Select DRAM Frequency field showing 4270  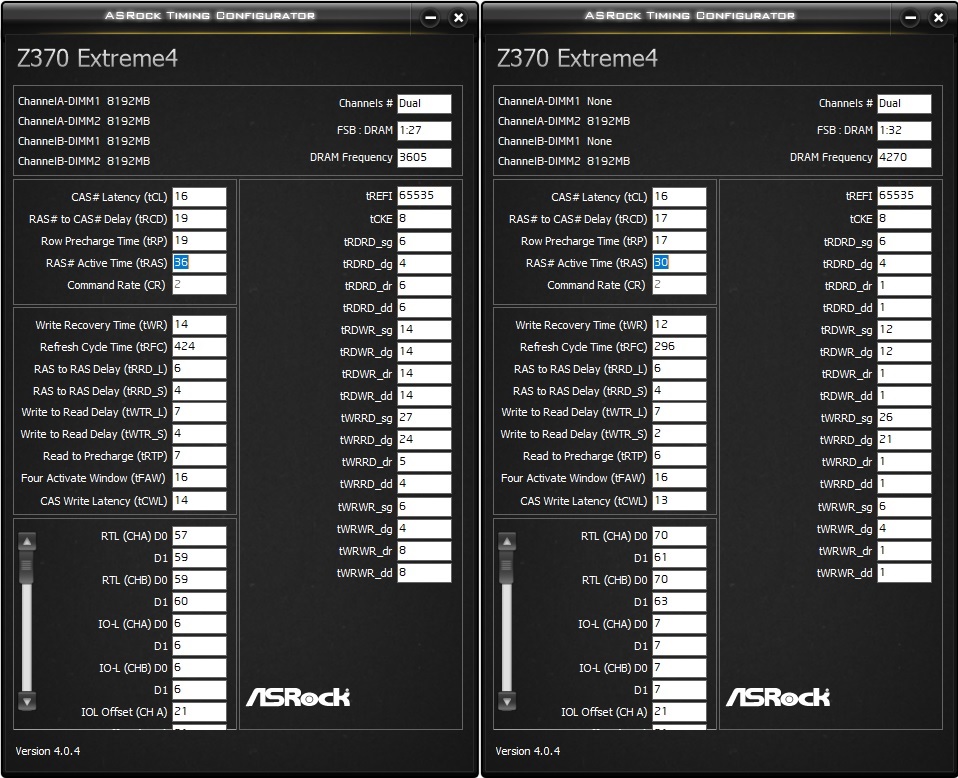[x=904, y=157]
